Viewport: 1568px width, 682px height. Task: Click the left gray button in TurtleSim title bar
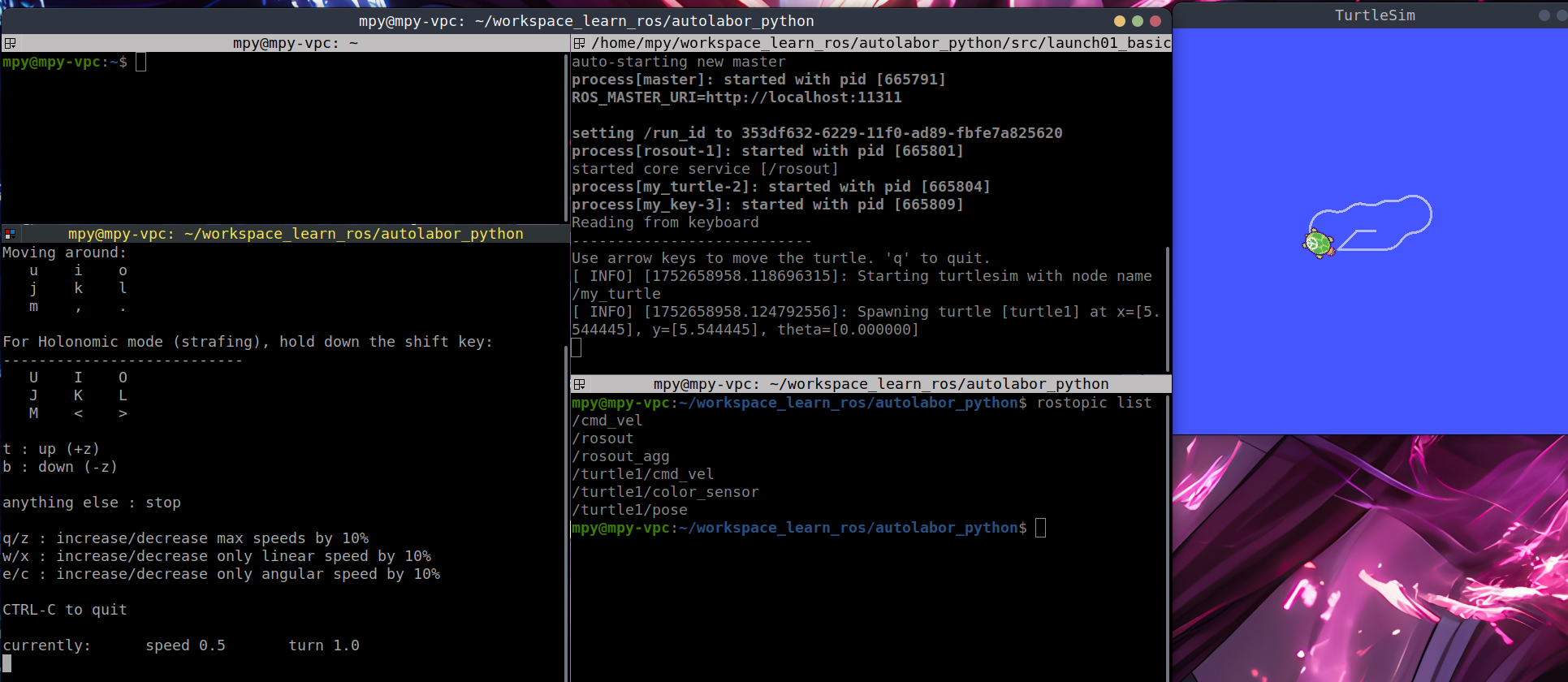pos(1544,15)
